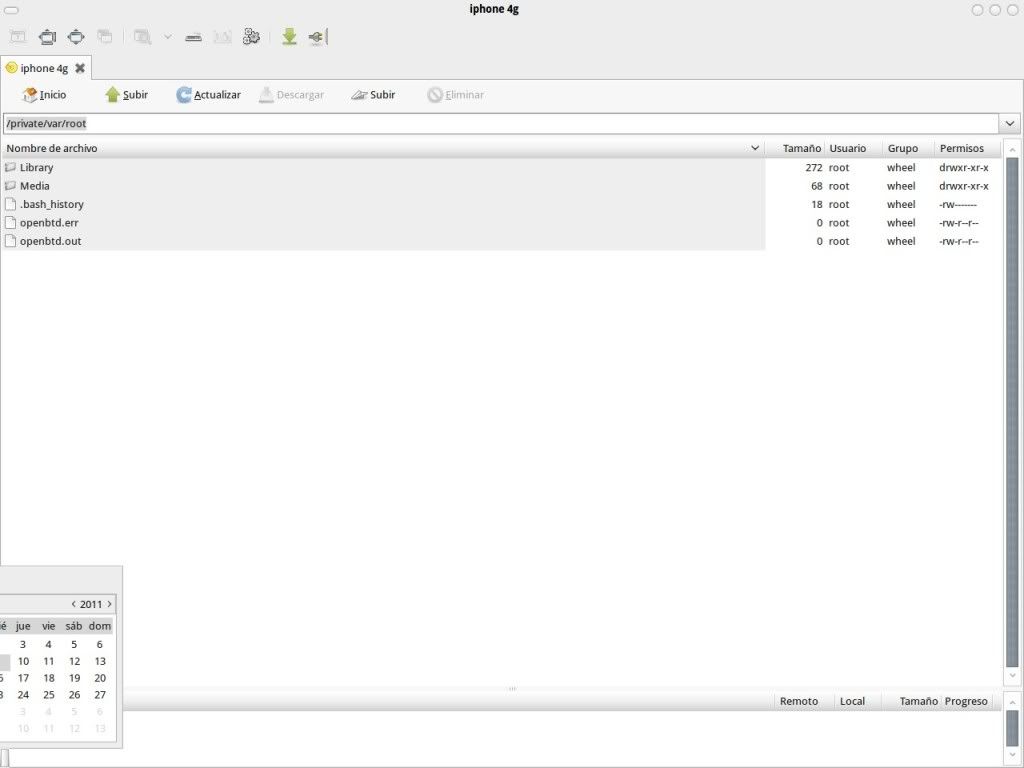The image size is (1024, 768).
Task: Click the greyed icon left of the gears
Action: pyautogui.click(x=222, y=37)
